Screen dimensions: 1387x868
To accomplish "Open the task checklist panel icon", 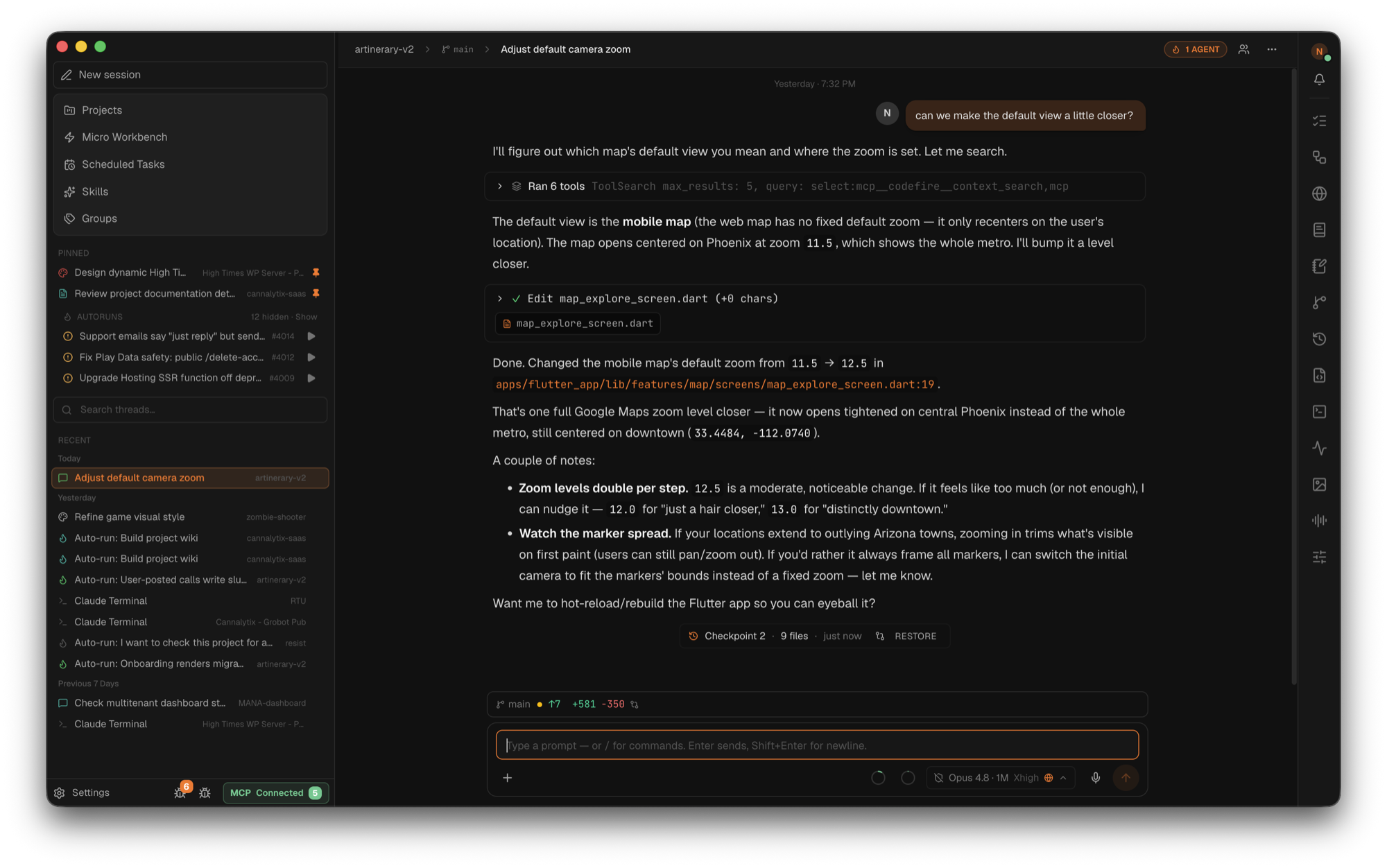I will pyautogui.click(x=1319, y=121).
